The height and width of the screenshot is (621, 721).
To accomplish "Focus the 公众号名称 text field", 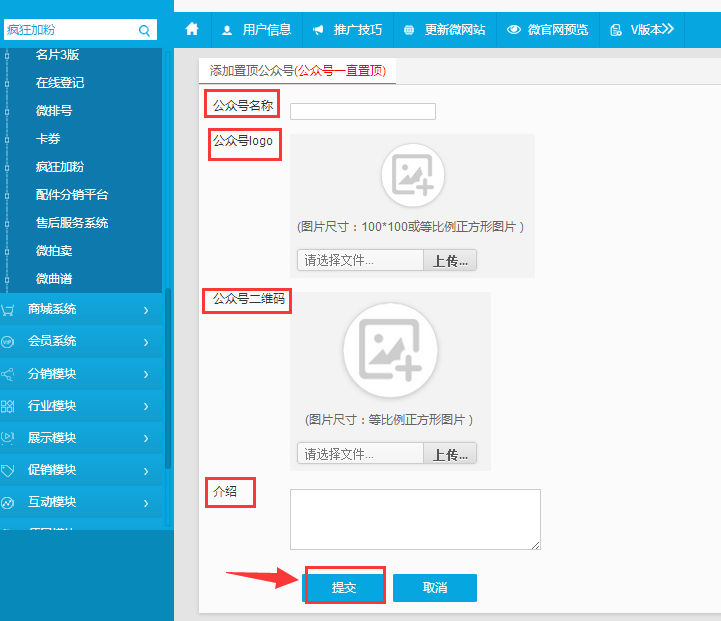I will pos(363,111).
